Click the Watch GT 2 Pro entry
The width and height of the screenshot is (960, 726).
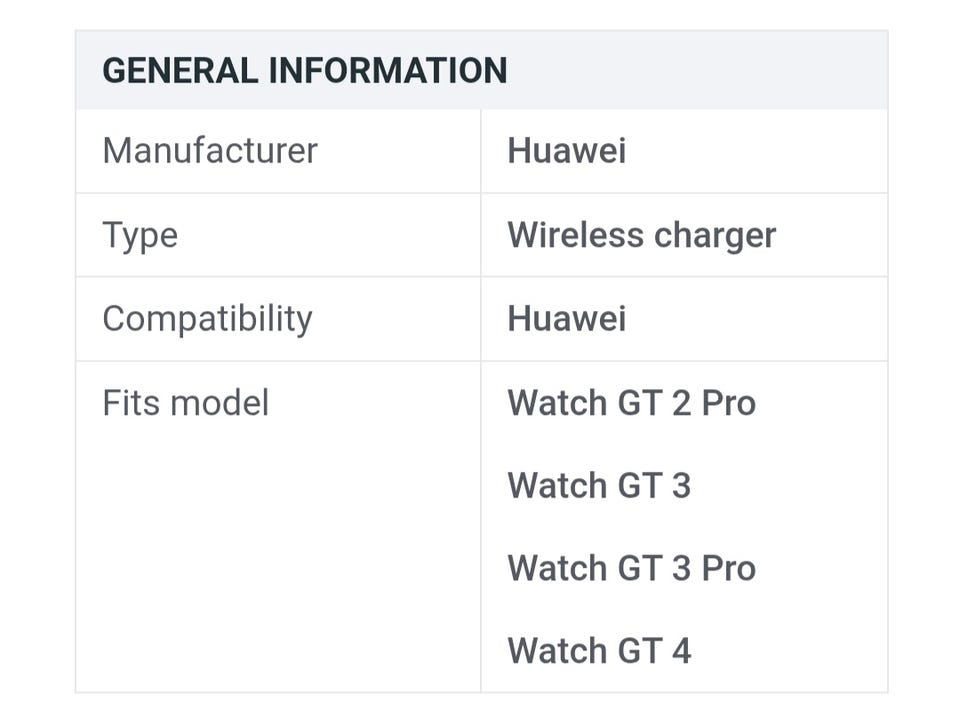click(631, 403)
